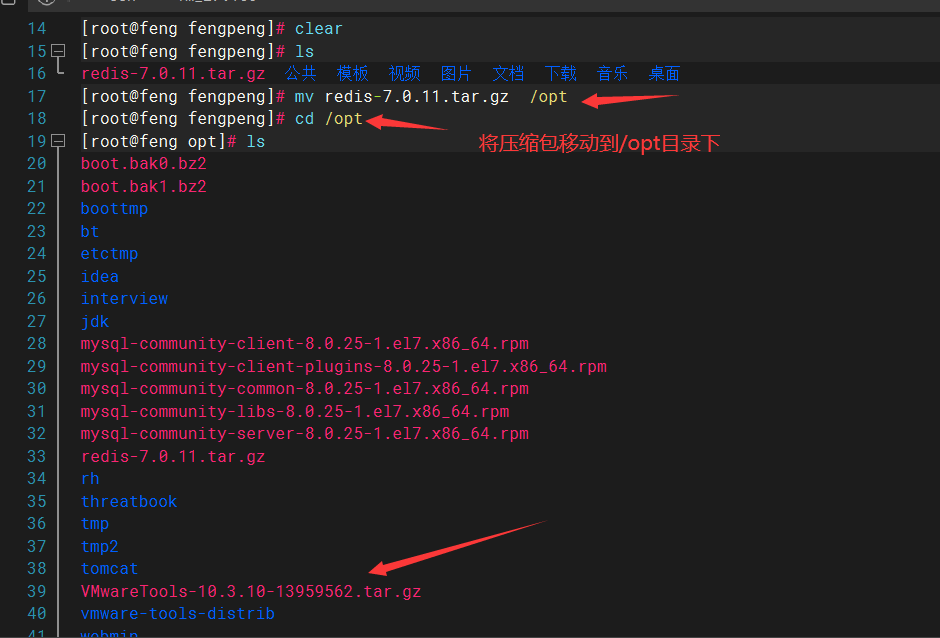This screenshot has height=638, width=940.
Task: Click the 'tmp' entry on line 36
Action: tap(95, 524)
